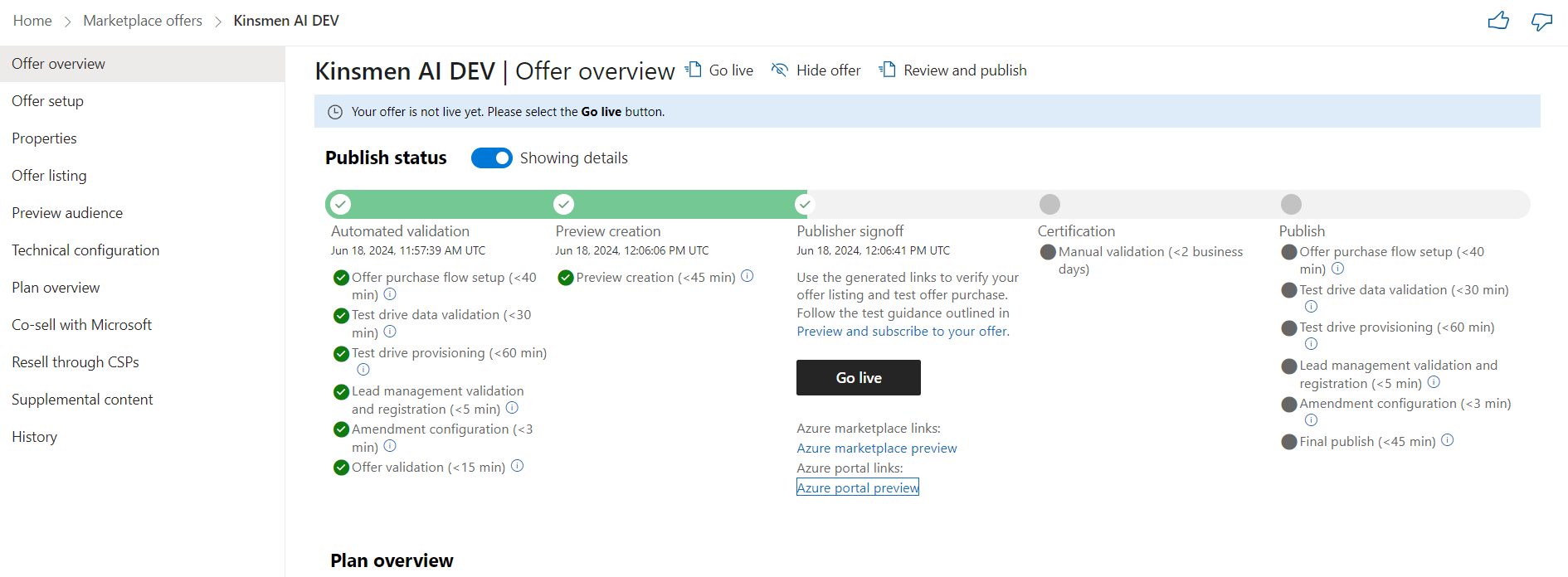Open Plan overview in the sidebar
The image size is (1568, 577).
click(x=143, y=288)
